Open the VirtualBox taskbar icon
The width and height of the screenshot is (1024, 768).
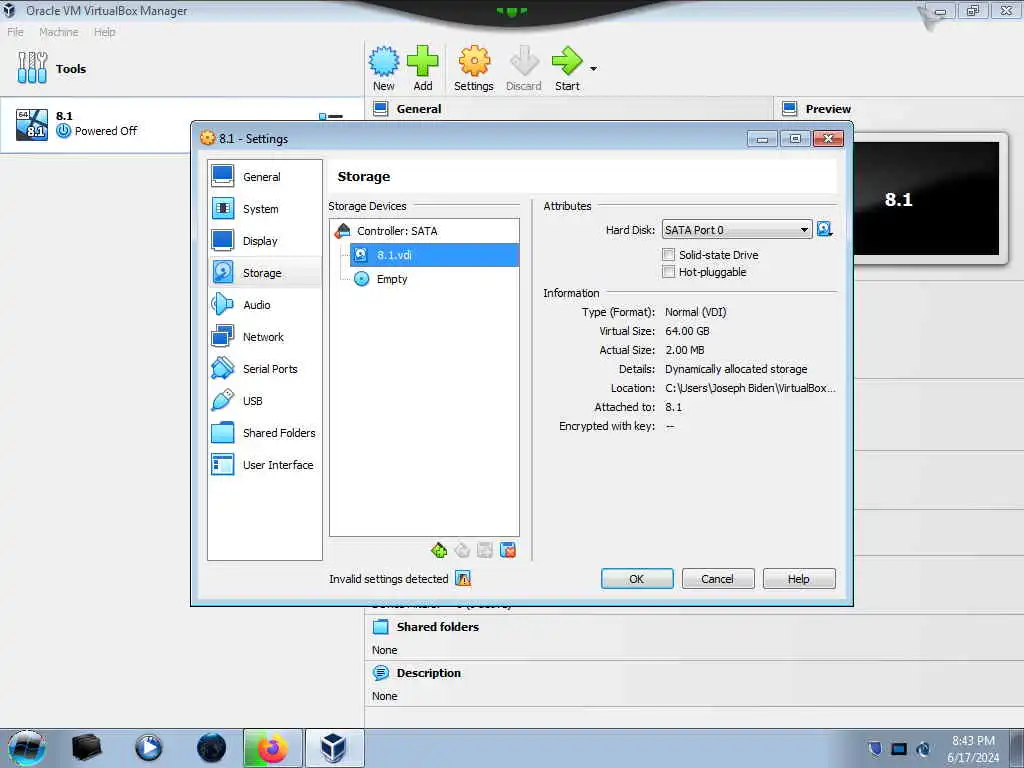(x=334, y=748)
